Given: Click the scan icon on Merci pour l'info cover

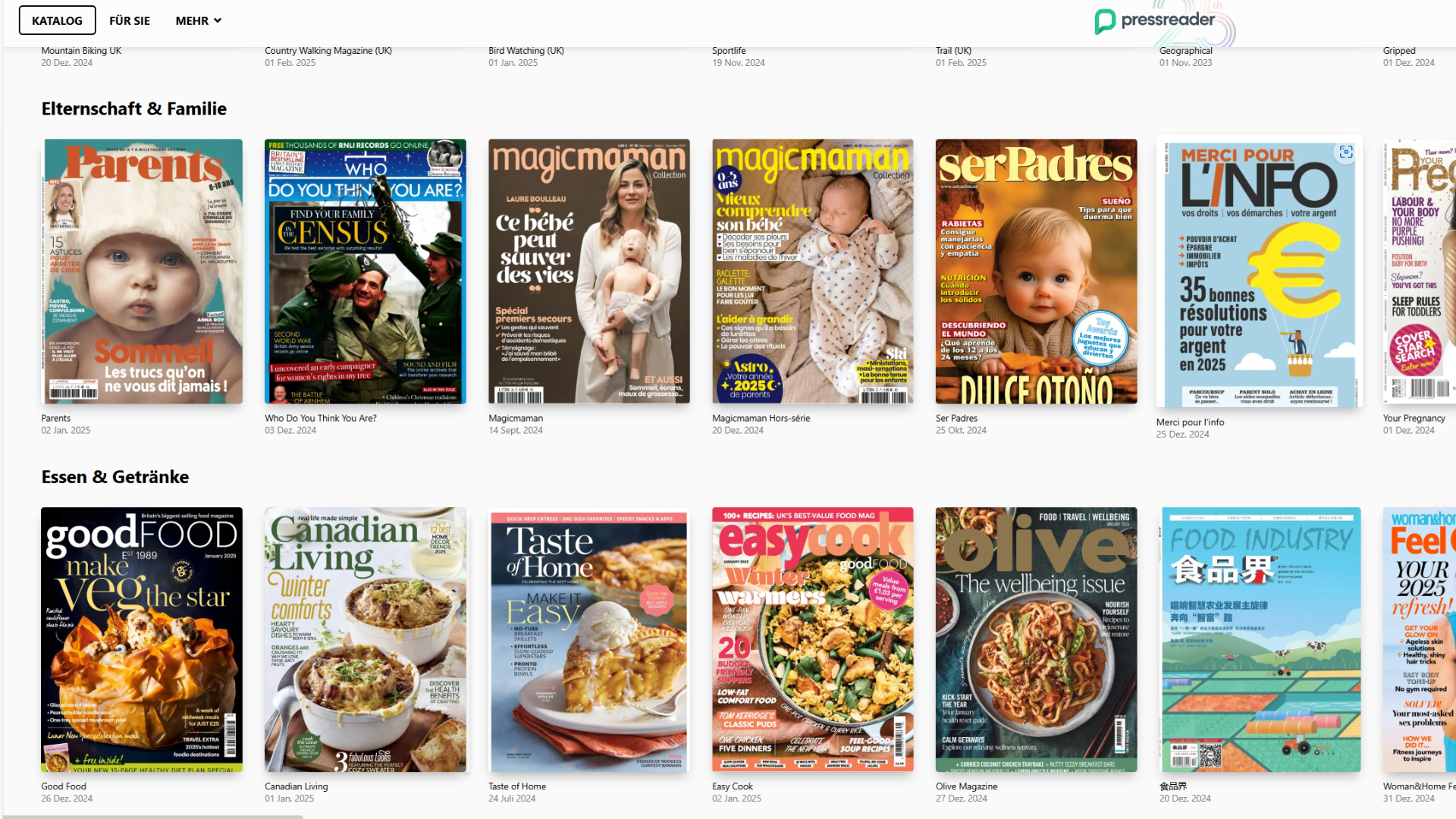Looking at the screenshot, I should tap(1346, 152).
